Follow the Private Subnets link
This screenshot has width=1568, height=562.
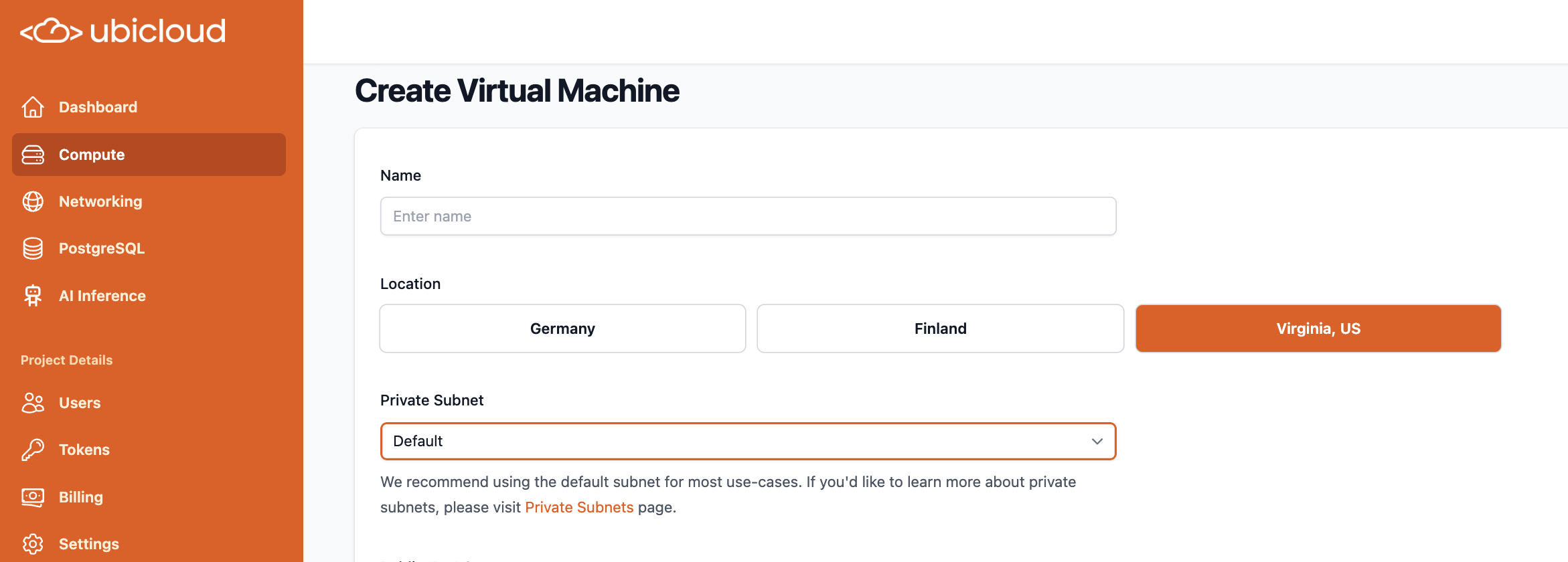[579, 507]
